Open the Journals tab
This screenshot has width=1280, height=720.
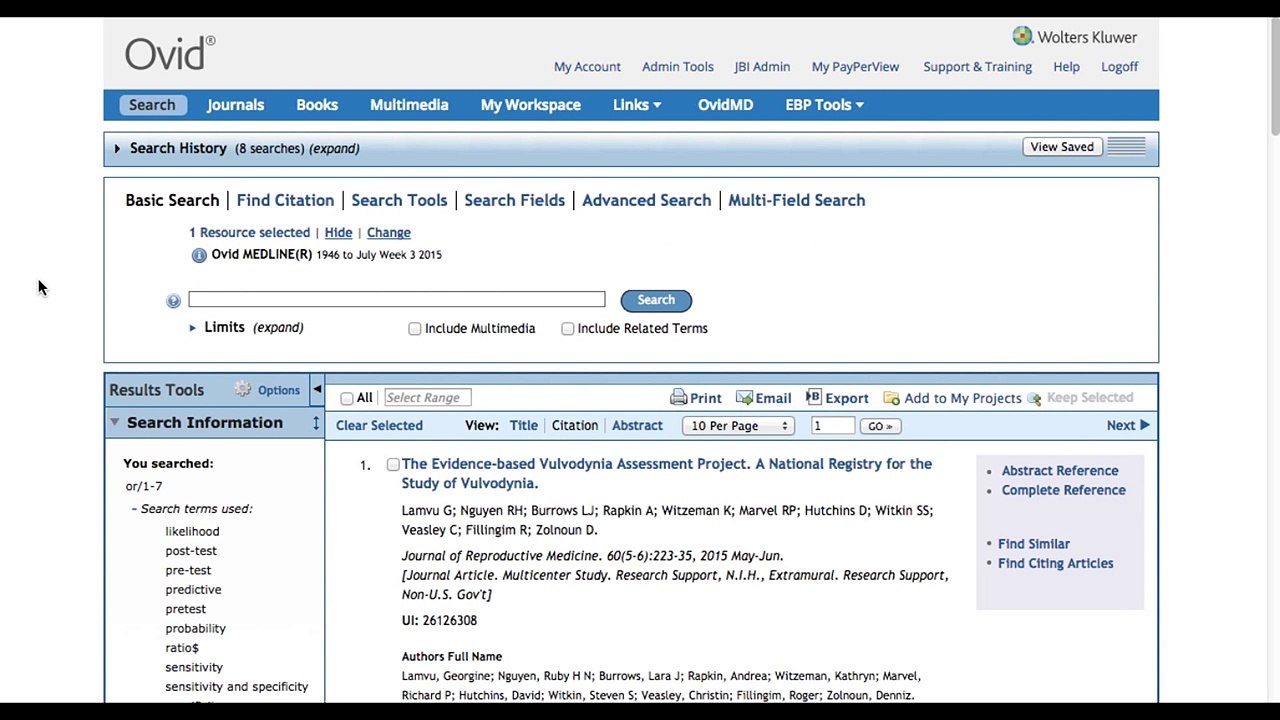(236, 105)
